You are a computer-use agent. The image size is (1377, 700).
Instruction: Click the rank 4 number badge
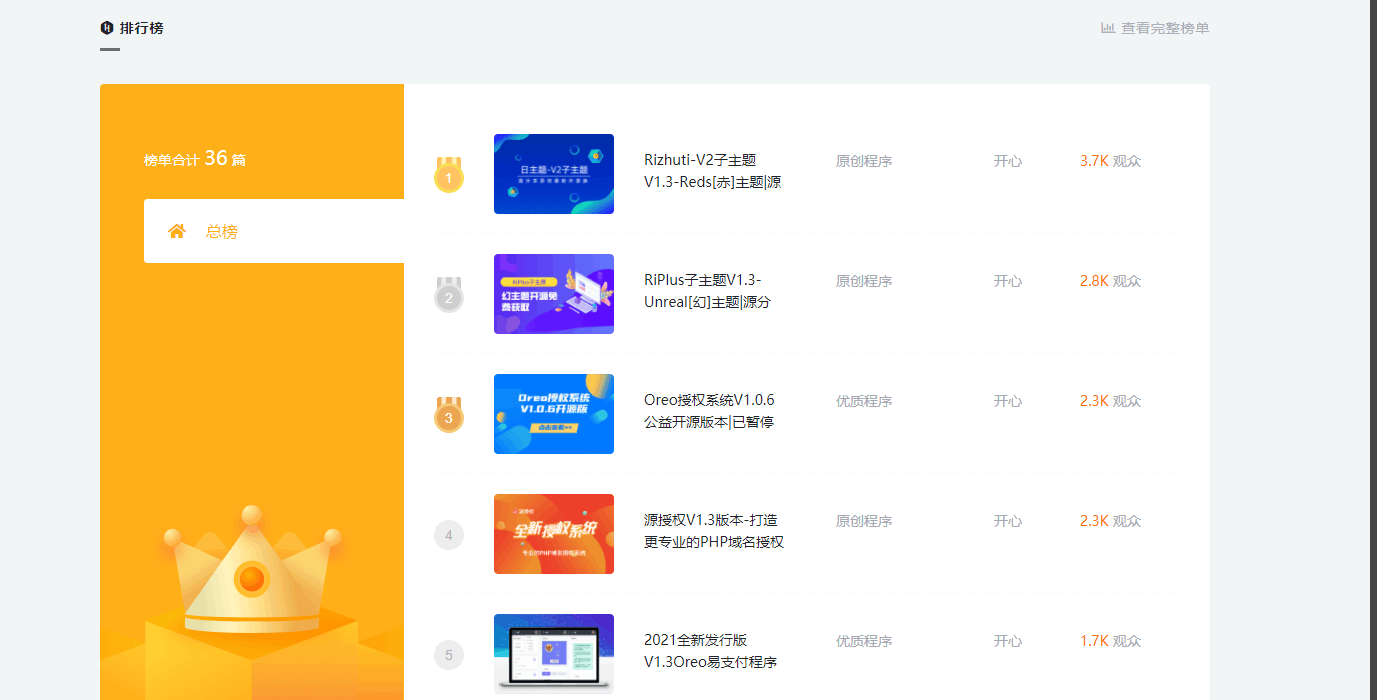[448, 535]
